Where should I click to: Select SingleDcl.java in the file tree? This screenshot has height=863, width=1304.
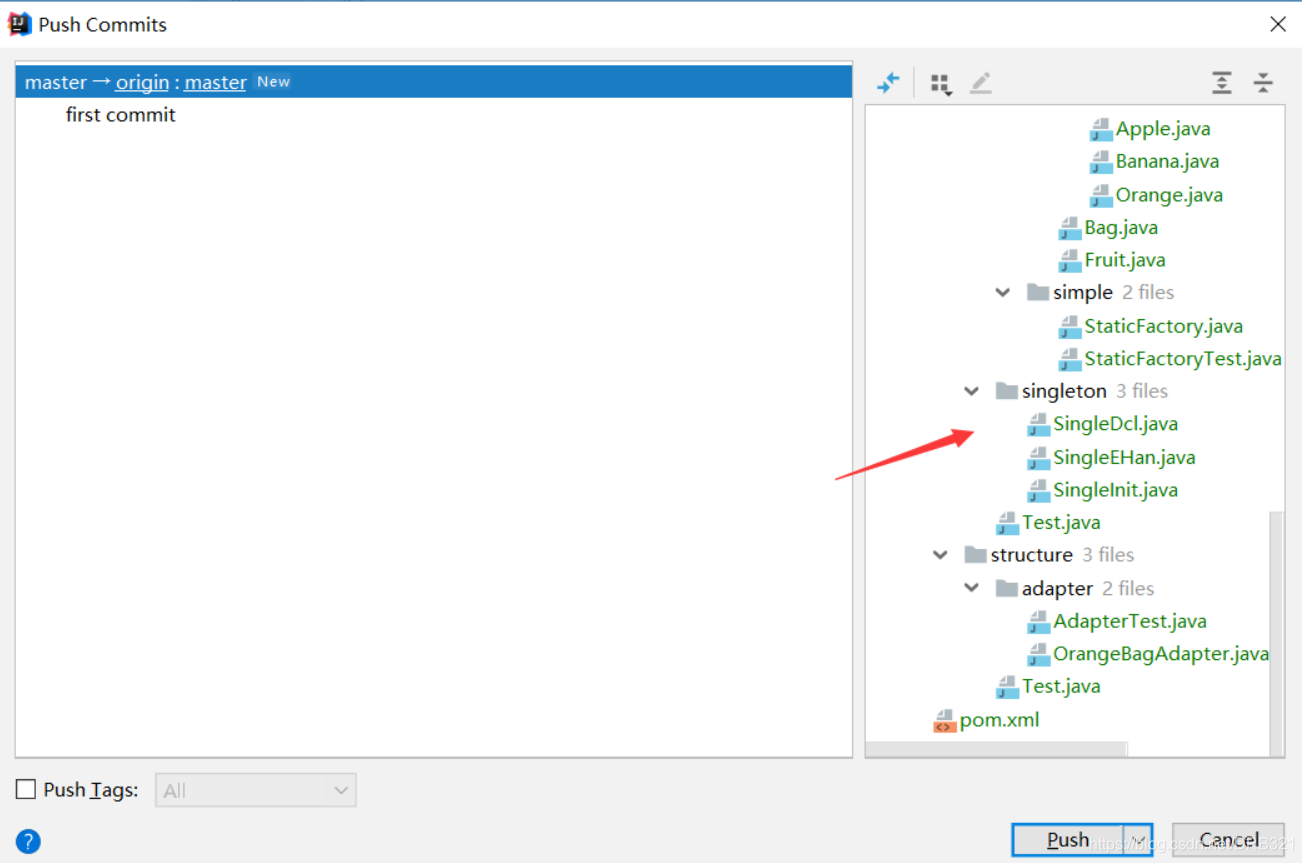(1115, 424)
